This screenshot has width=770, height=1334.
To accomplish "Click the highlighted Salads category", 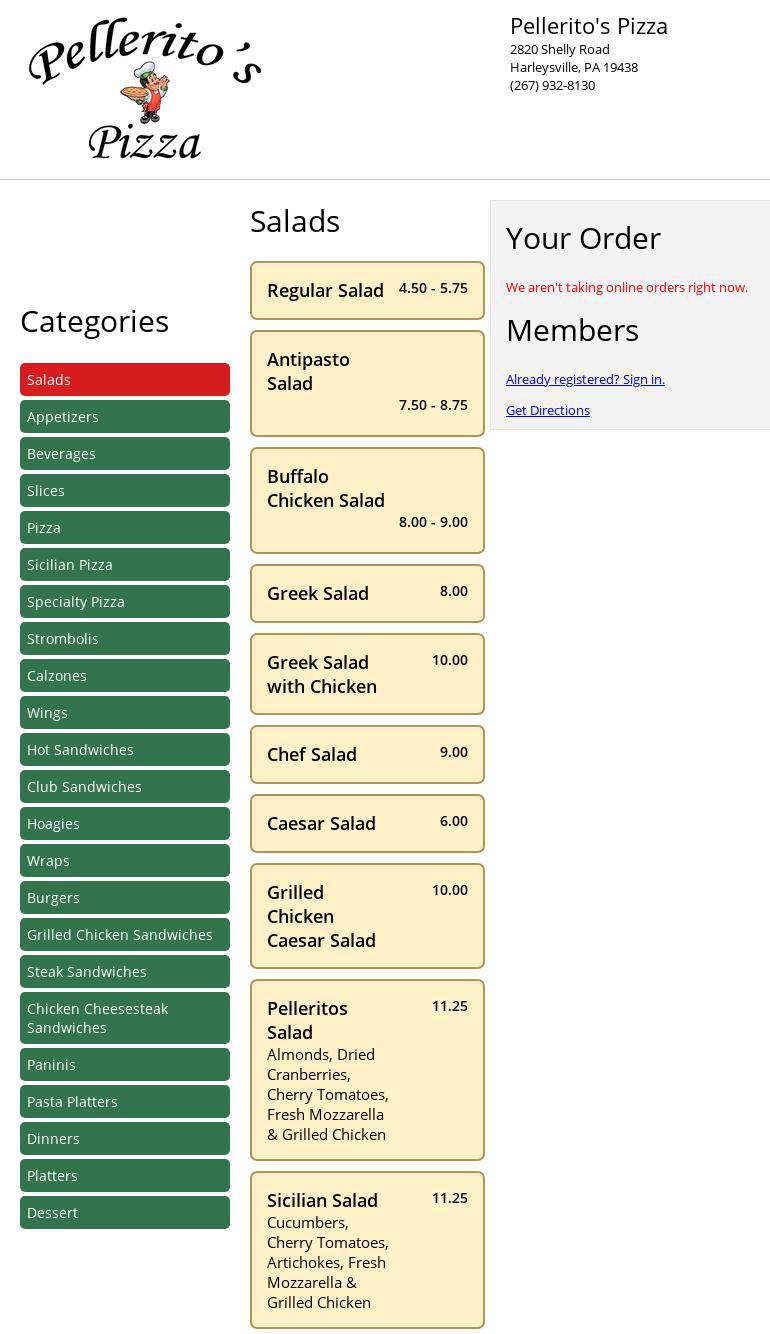I will click(x=125, y=380).
